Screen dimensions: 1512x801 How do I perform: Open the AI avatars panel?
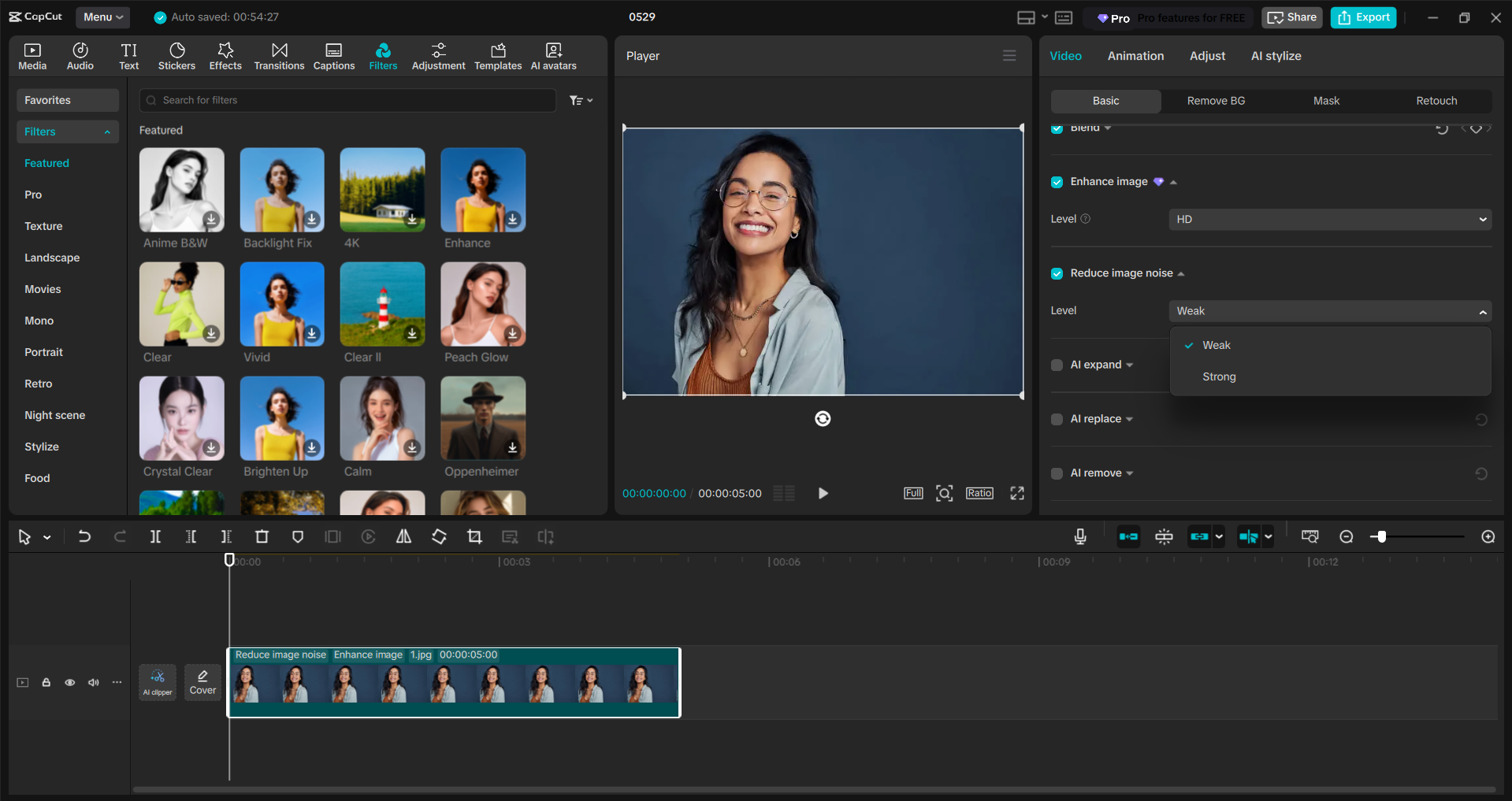552,55
